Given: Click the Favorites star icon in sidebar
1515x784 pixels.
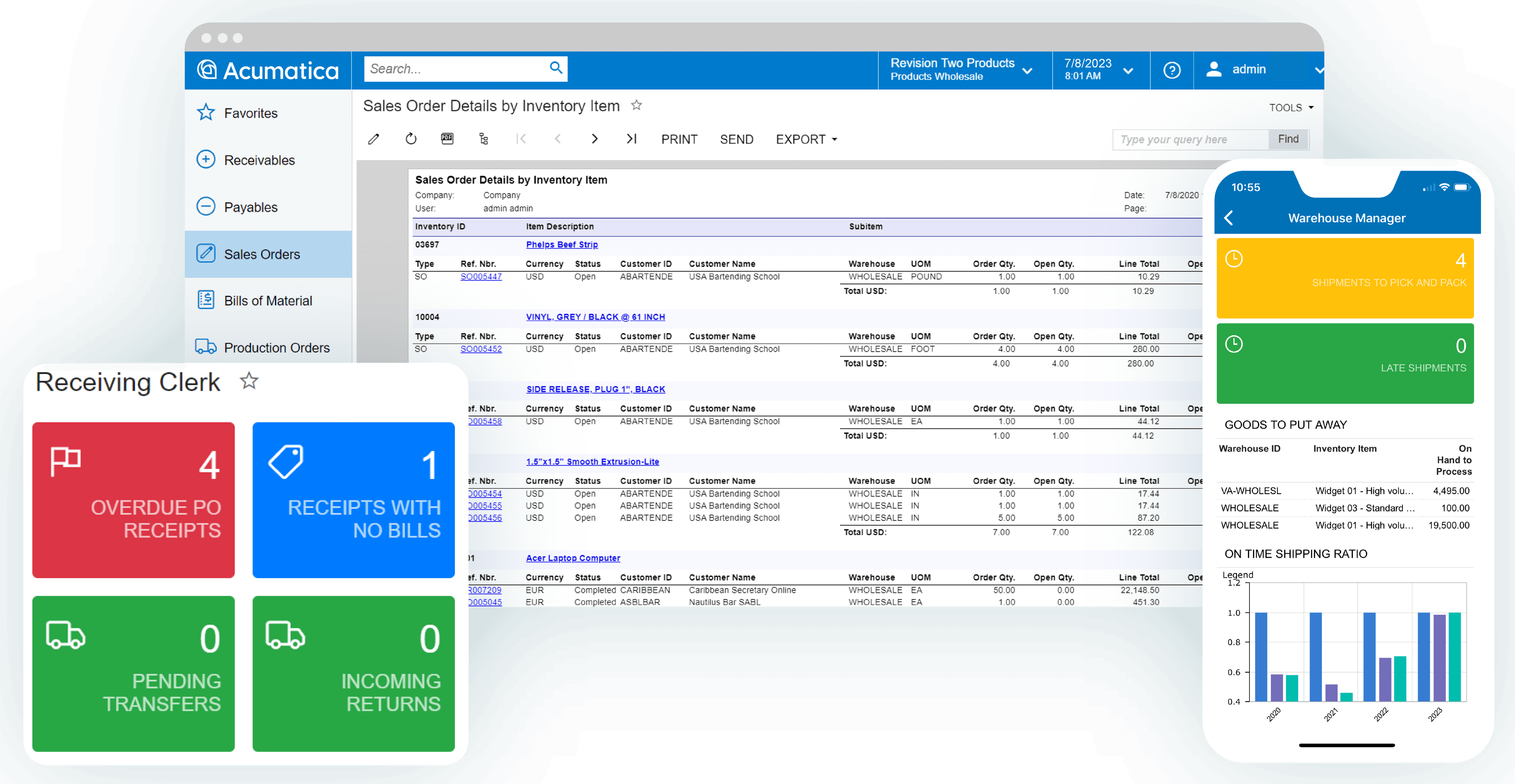Looking at the screenshot, I should (x=206, y=113).
